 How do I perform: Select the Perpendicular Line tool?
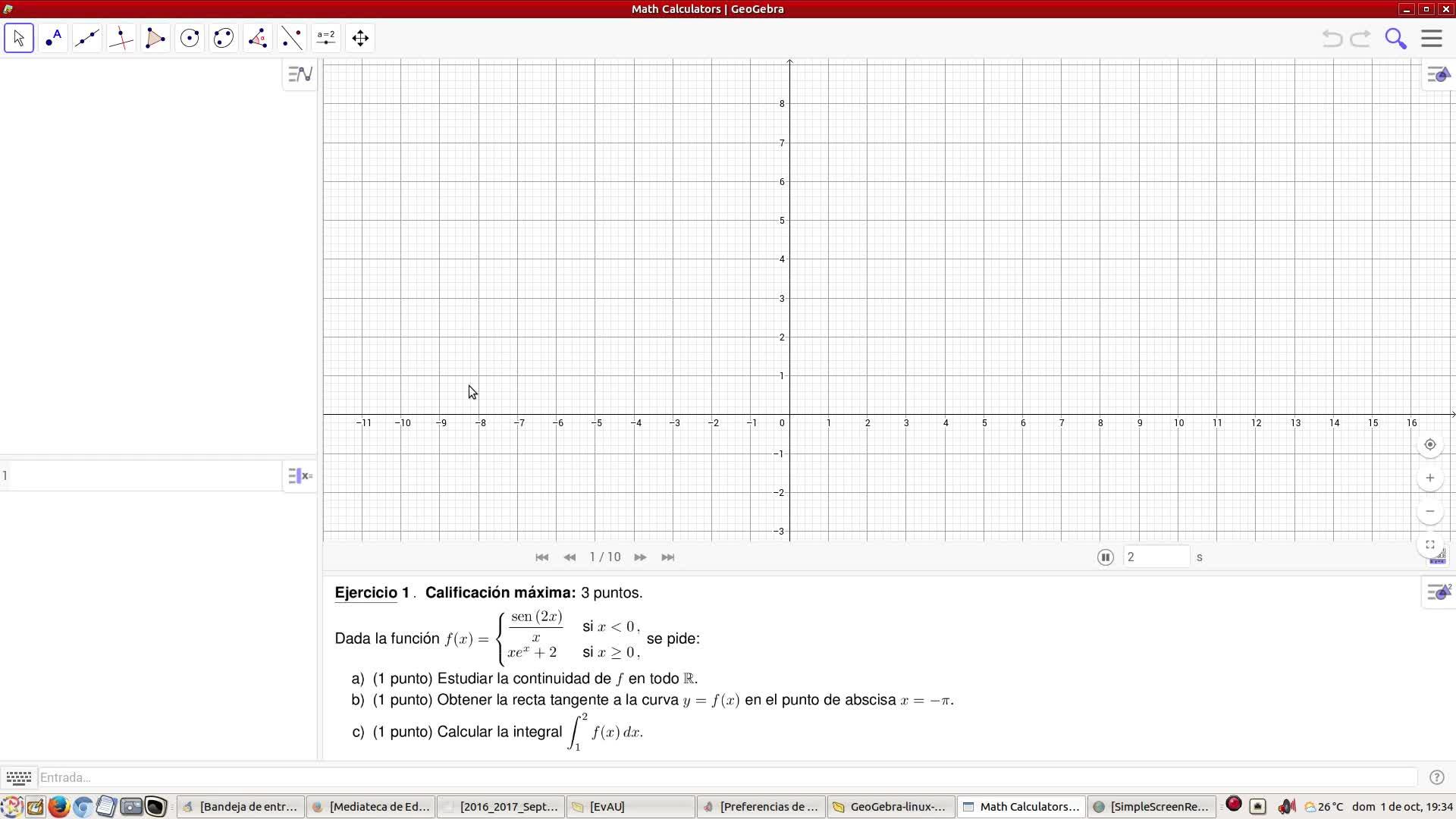pyautogui.click(x=121, y=38)
